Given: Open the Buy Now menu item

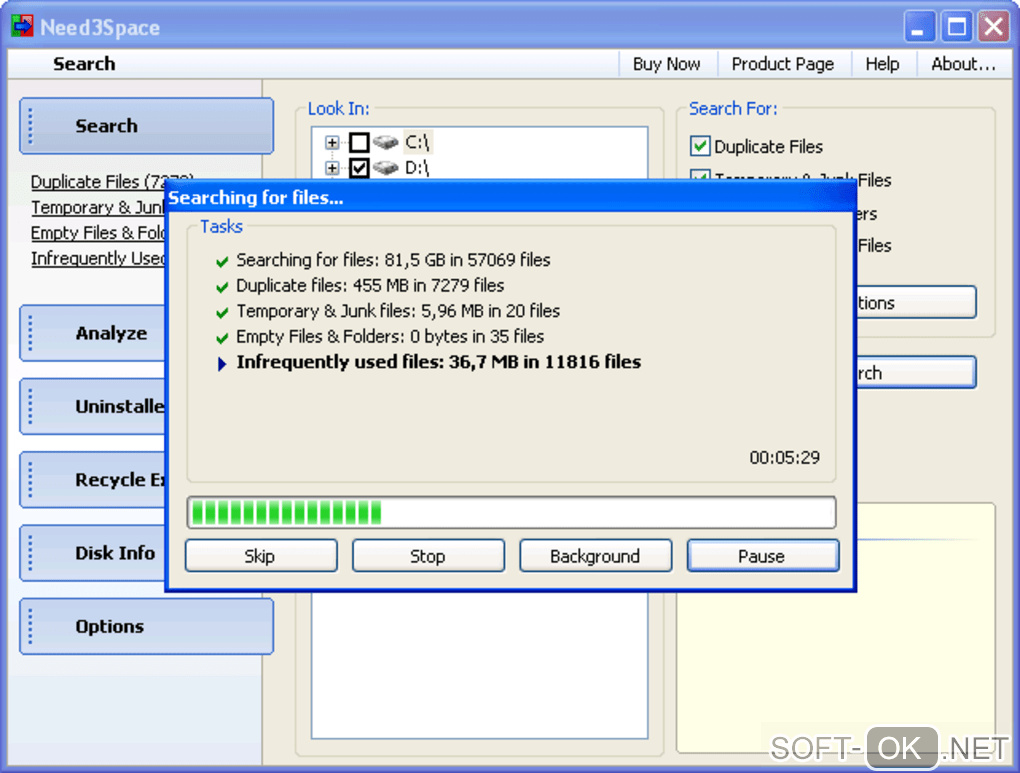Looking at the screenshot, I should (x=666, y=64).
